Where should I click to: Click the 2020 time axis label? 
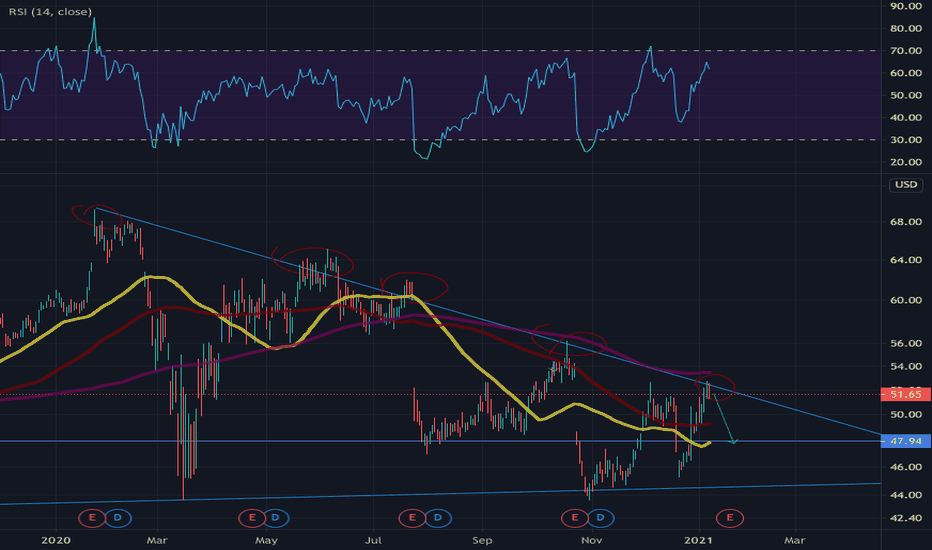pyautogui.click(x=56, y=540)
